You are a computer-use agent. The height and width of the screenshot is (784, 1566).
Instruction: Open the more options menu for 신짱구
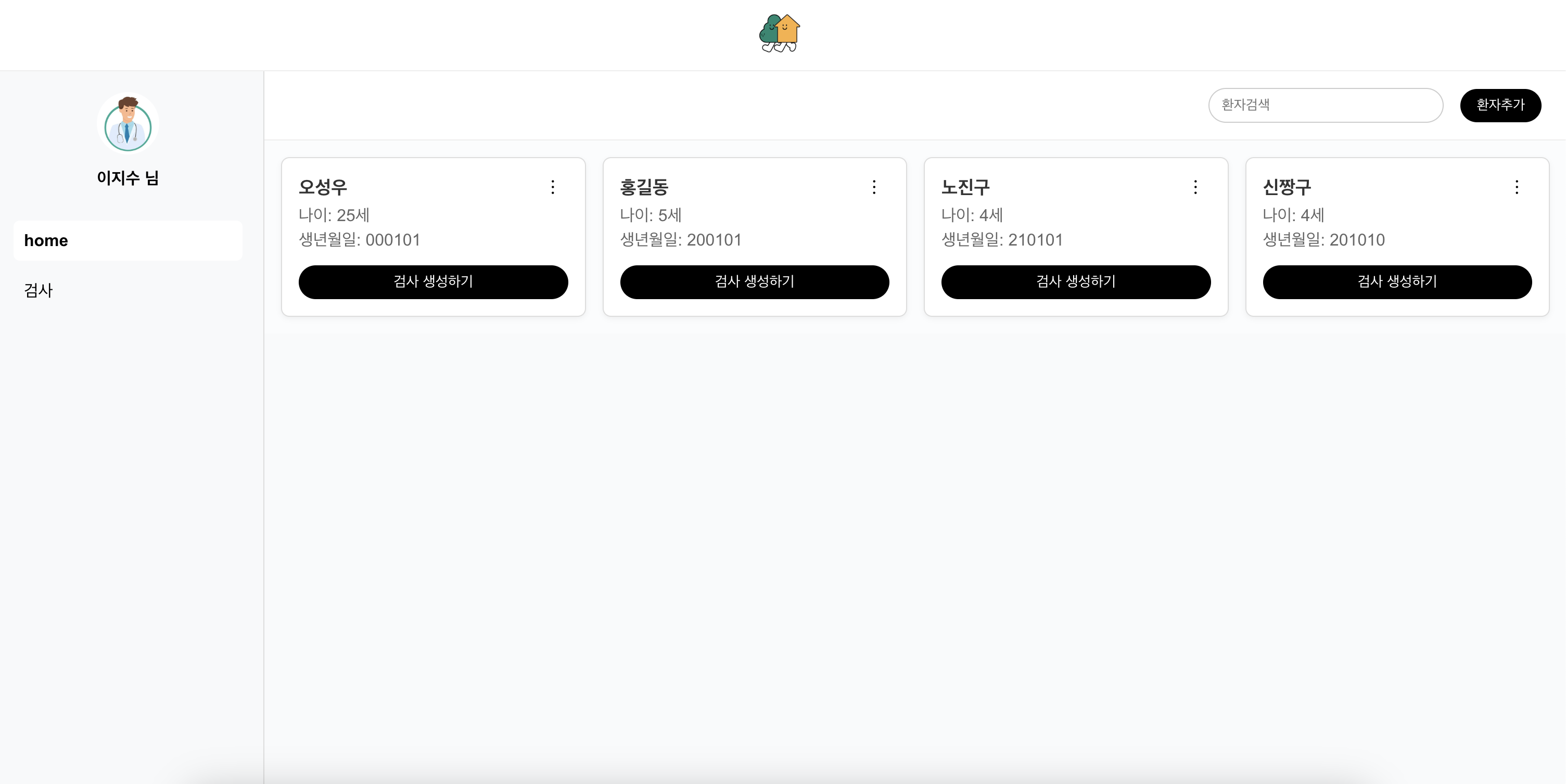[x=1517, y=187]
